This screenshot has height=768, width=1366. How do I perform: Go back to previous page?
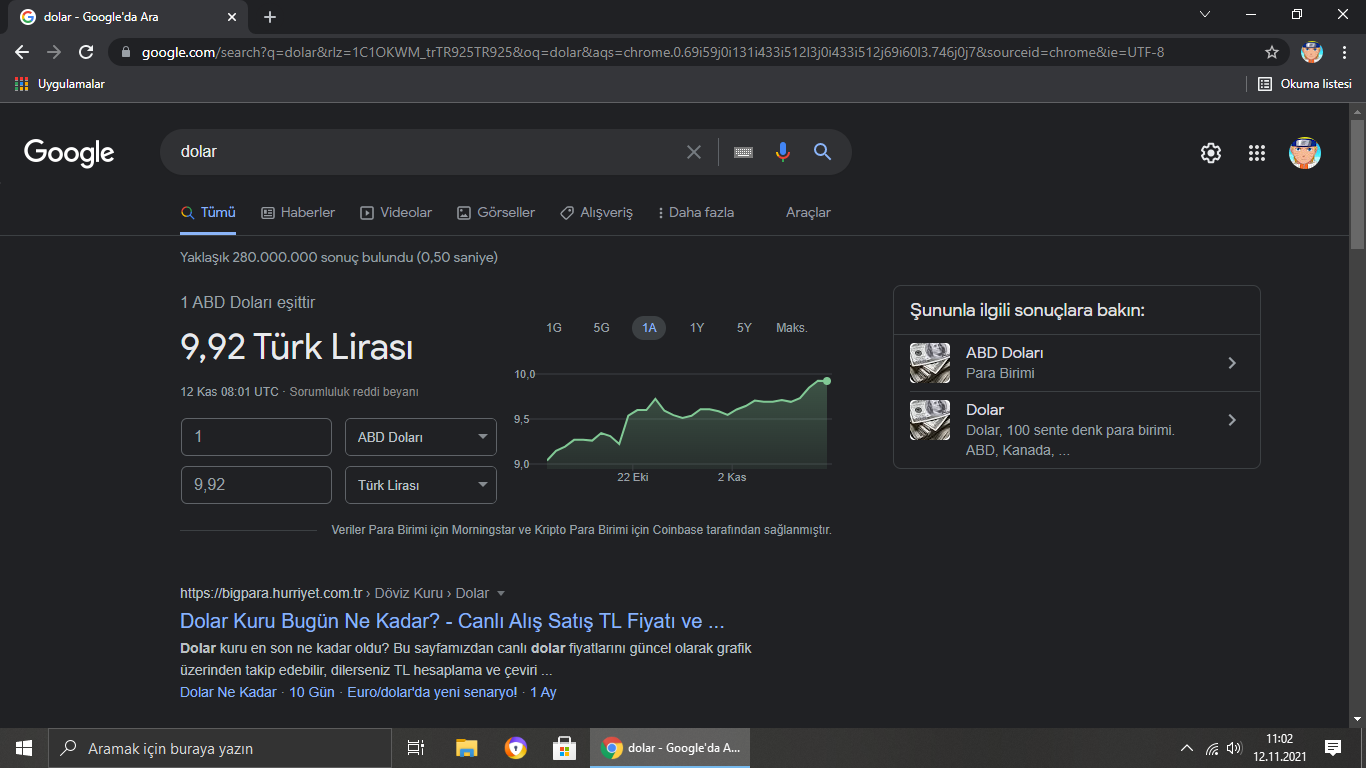pos(22,52)
